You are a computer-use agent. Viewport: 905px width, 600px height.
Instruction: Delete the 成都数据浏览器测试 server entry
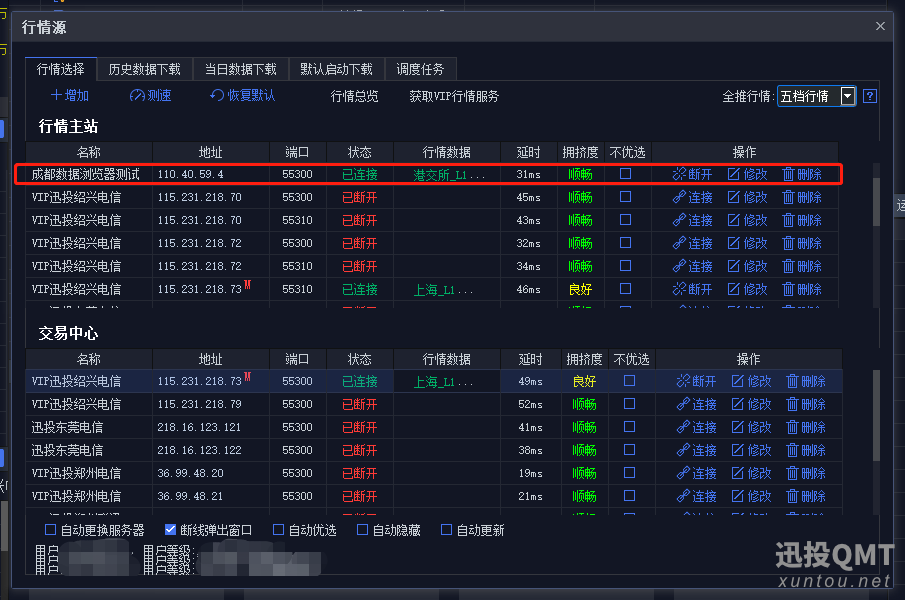(802, 174)
